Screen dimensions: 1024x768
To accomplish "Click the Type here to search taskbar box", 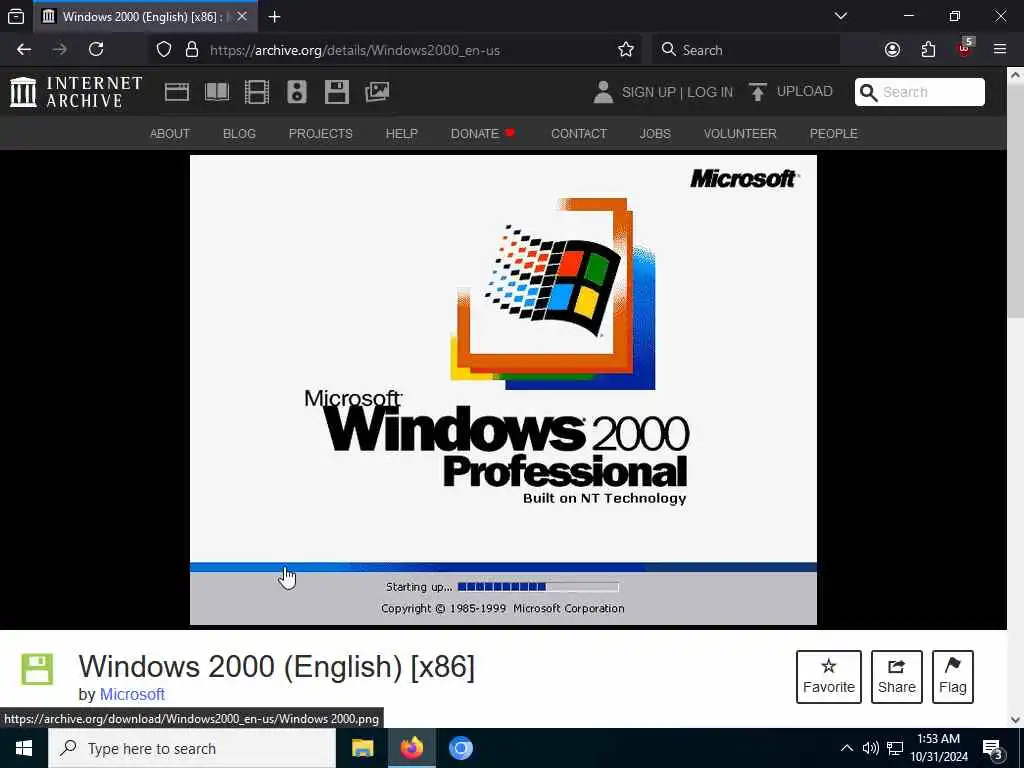I will point(192,748).
